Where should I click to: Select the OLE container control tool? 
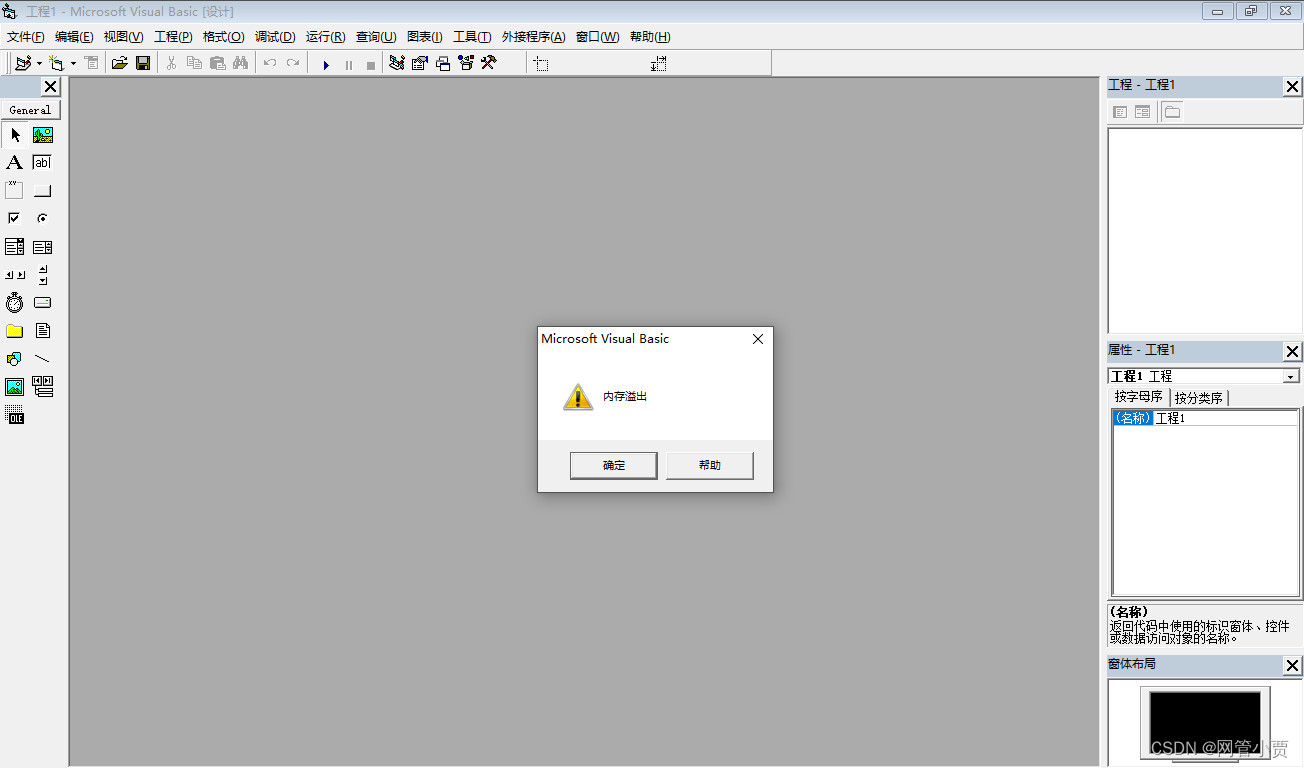click(15, 415)
